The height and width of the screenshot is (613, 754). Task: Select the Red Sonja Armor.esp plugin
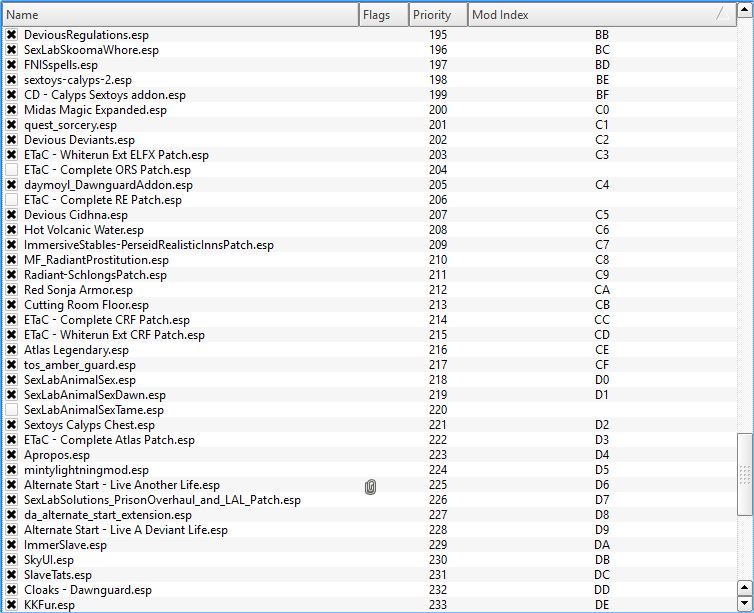click(78, 290)
